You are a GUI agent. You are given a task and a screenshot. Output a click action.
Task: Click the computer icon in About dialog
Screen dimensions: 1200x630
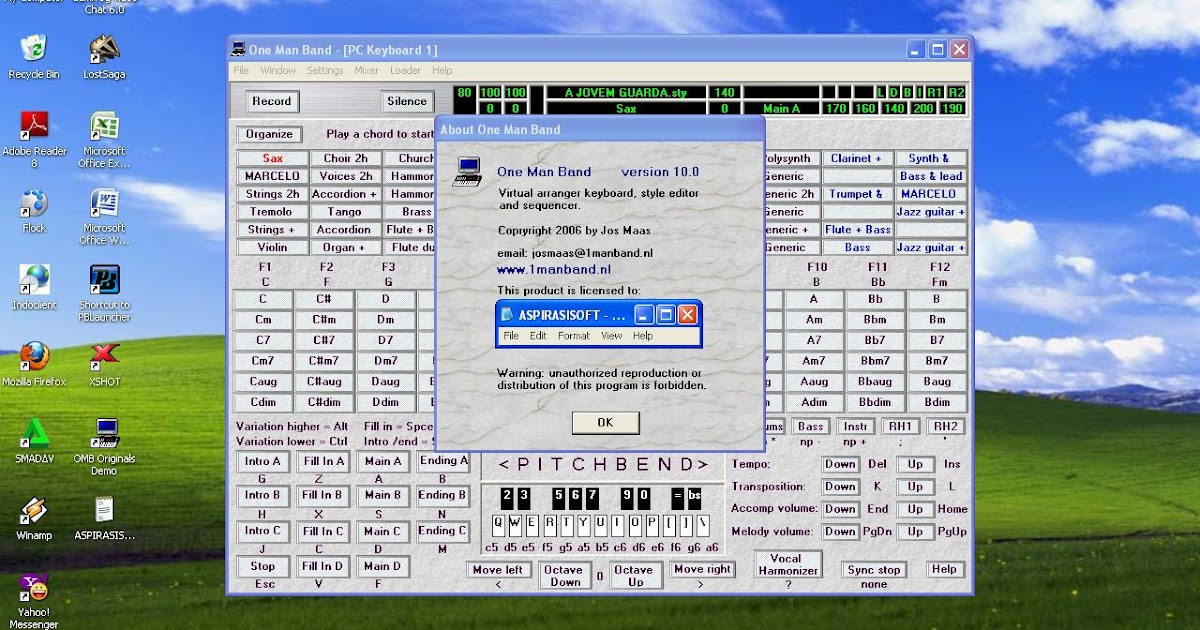point(466,171)
